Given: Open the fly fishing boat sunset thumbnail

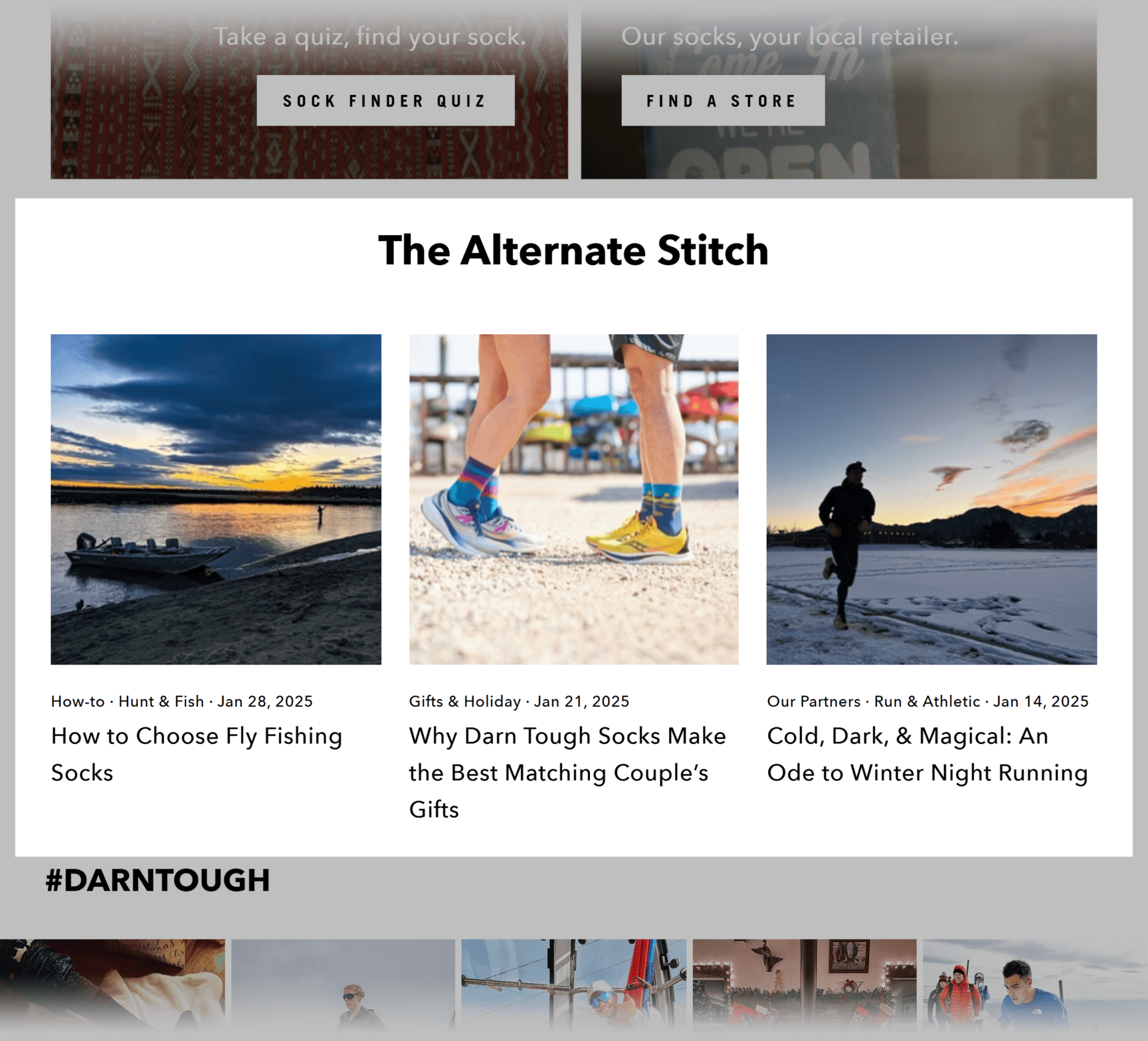Looking at the screenshot, I should [216, 499].
